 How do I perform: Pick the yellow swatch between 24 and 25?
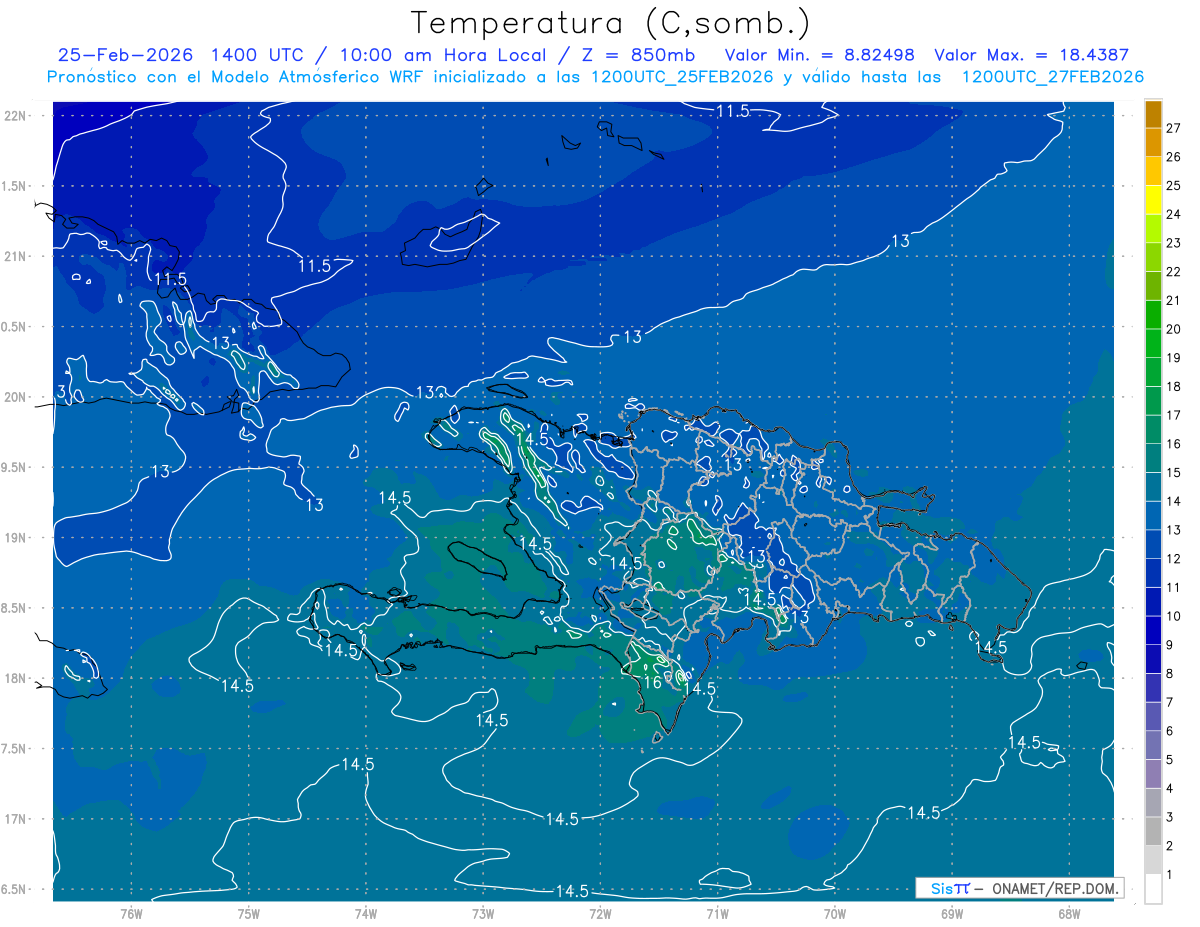1154,200
